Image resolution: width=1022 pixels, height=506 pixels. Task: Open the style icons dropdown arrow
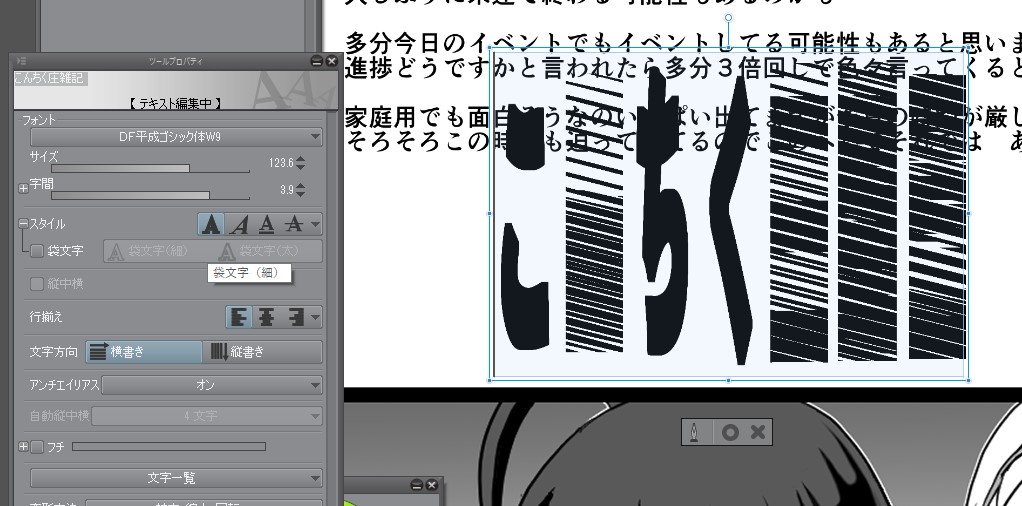point(315,224)
